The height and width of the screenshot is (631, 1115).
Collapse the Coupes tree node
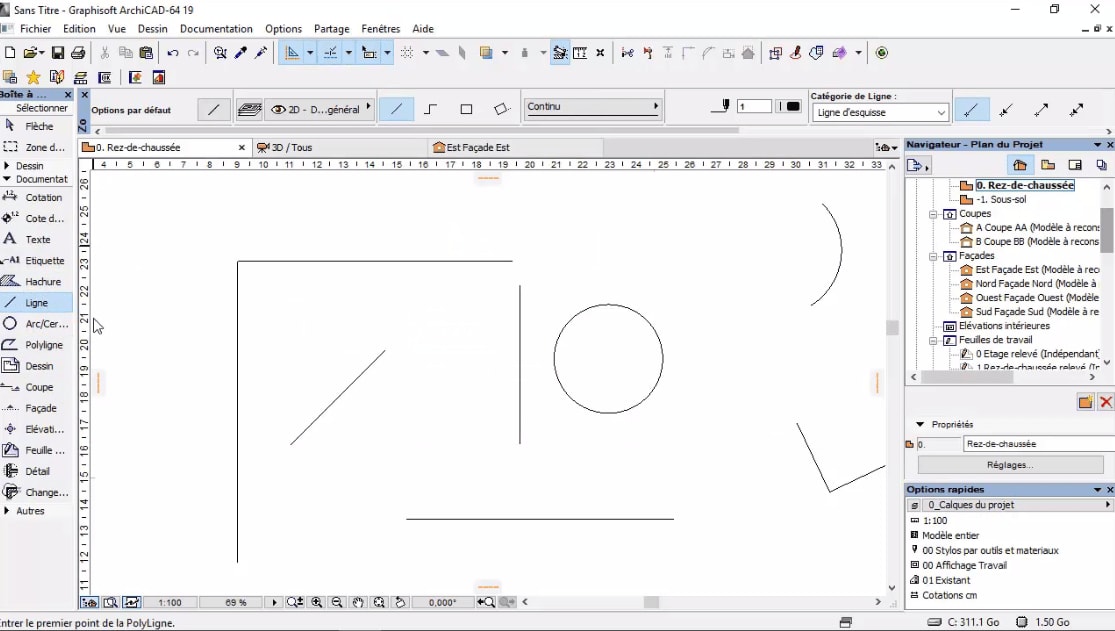click(933, 214)
